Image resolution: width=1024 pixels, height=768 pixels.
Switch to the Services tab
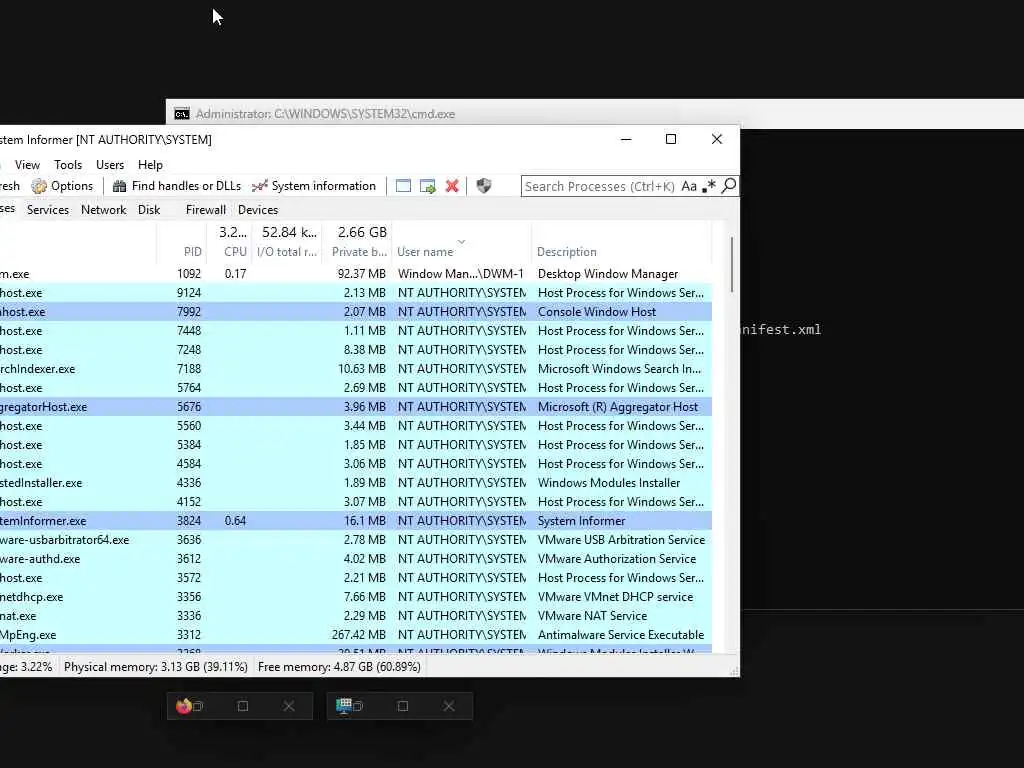point(48,210)
